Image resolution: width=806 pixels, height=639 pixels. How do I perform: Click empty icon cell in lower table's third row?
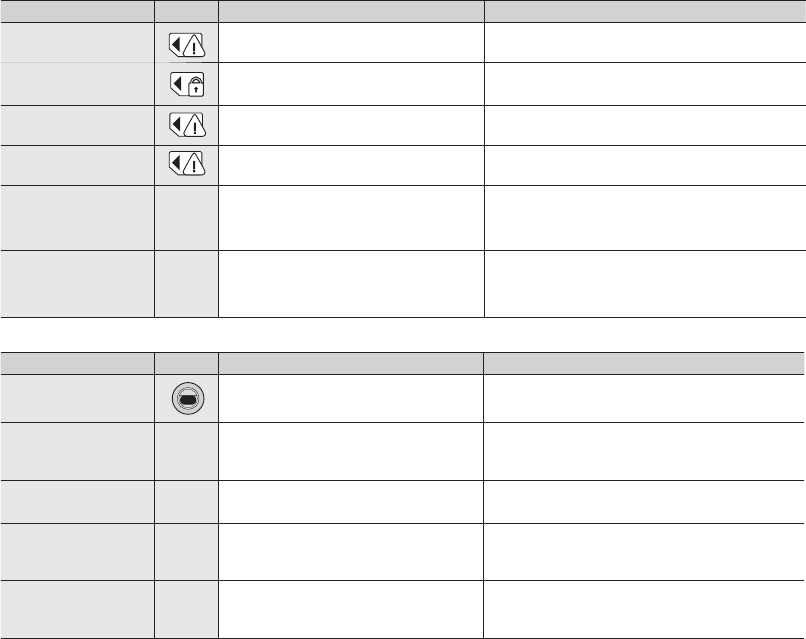[x=186, y=501]
